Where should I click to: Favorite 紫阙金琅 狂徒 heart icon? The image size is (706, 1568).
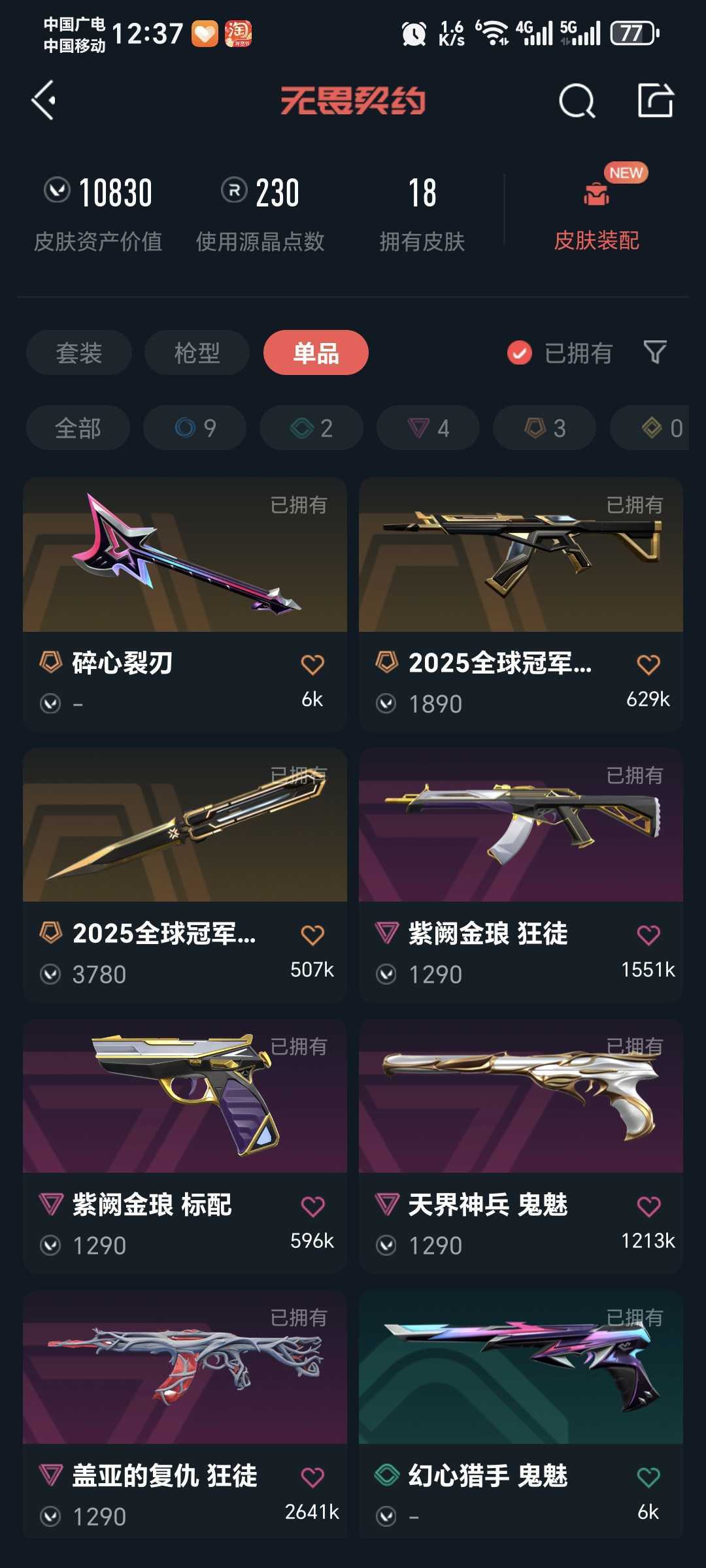click(648, 935)
